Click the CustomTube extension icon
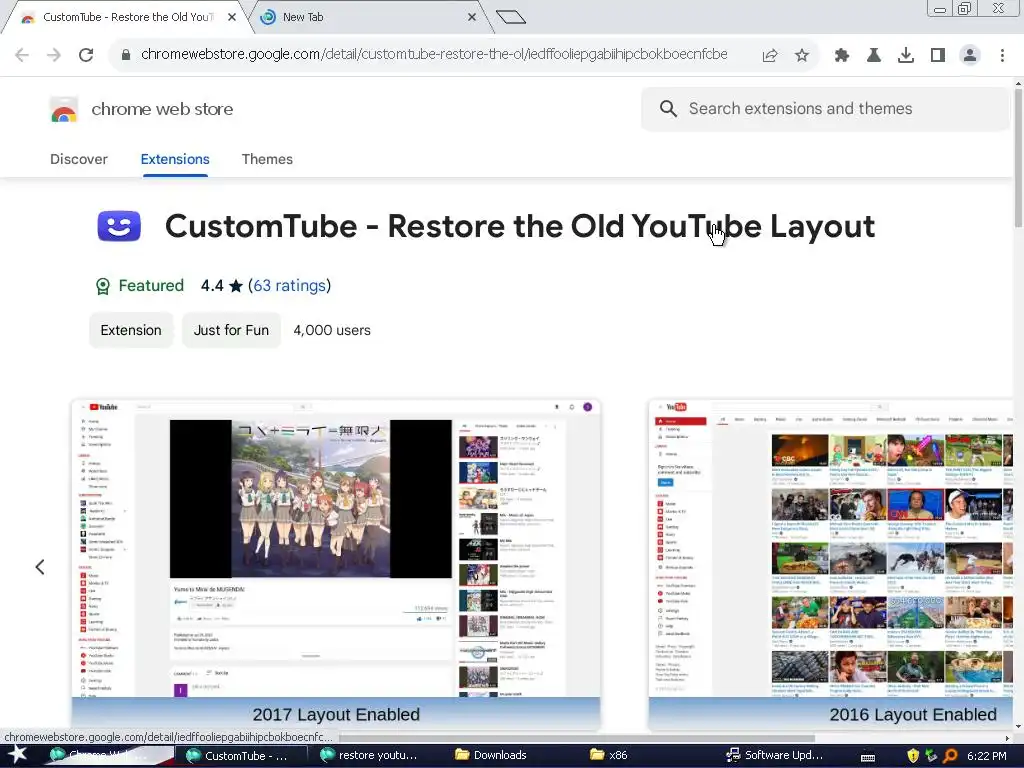 119,226
